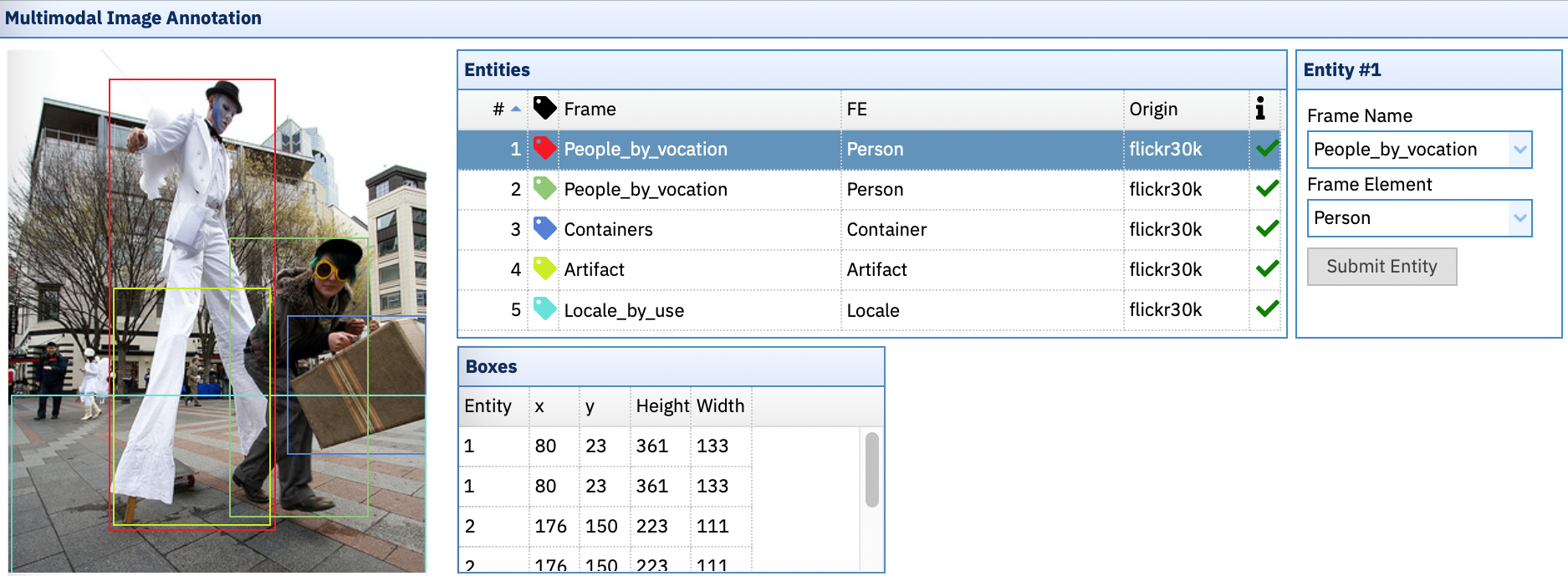
Task: Click the x column header in Boxes
Action: [x=554, y=406]
